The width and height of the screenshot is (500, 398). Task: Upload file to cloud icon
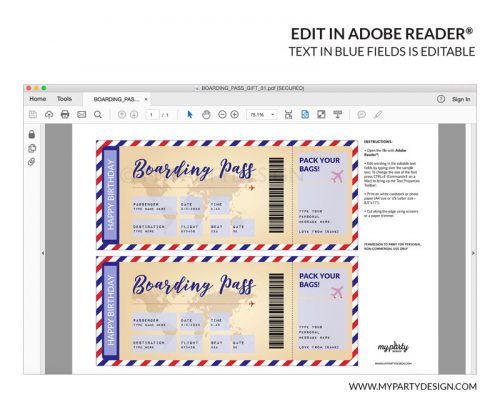point(49,115)
